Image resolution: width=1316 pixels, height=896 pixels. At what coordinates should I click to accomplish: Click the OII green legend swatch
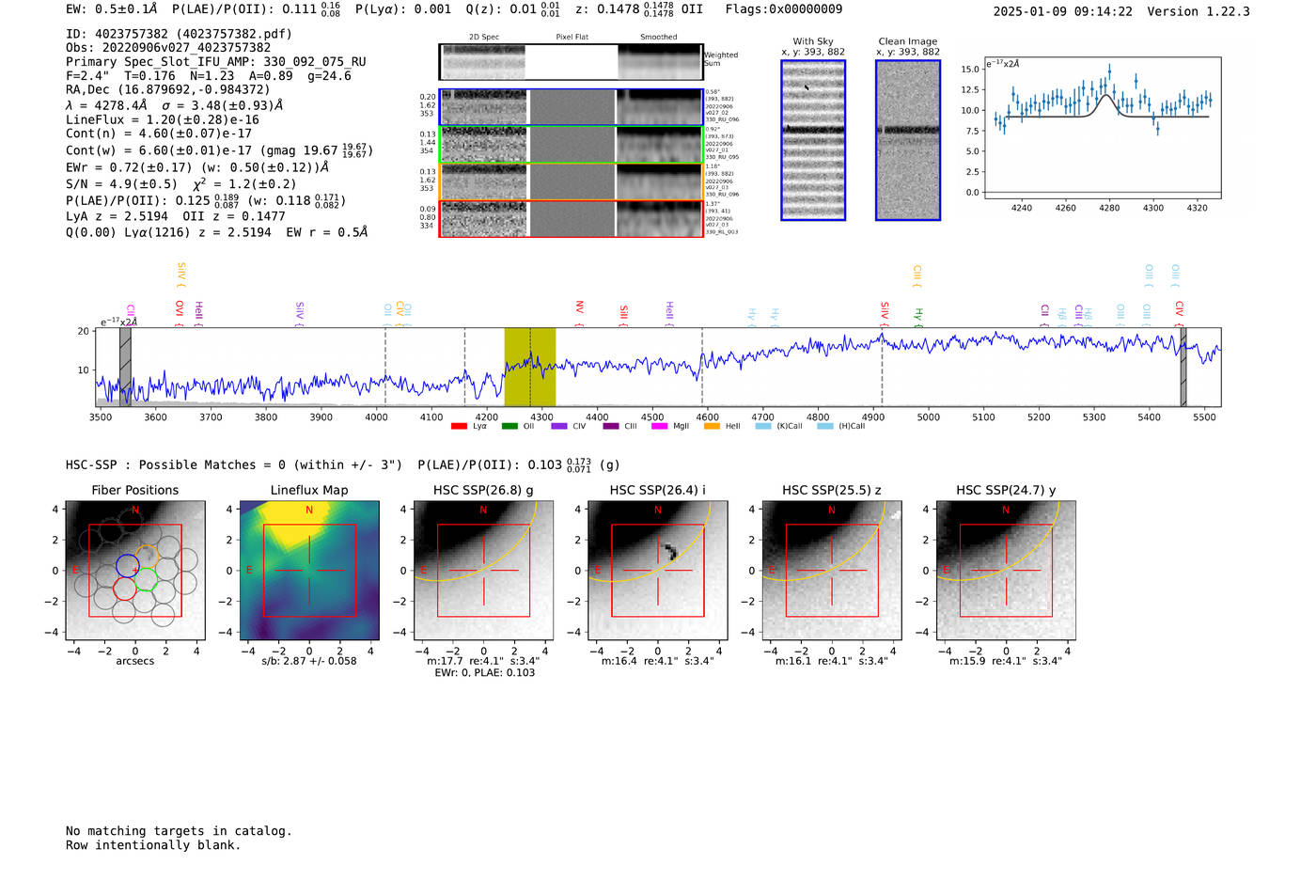click(x=509, y=426)
